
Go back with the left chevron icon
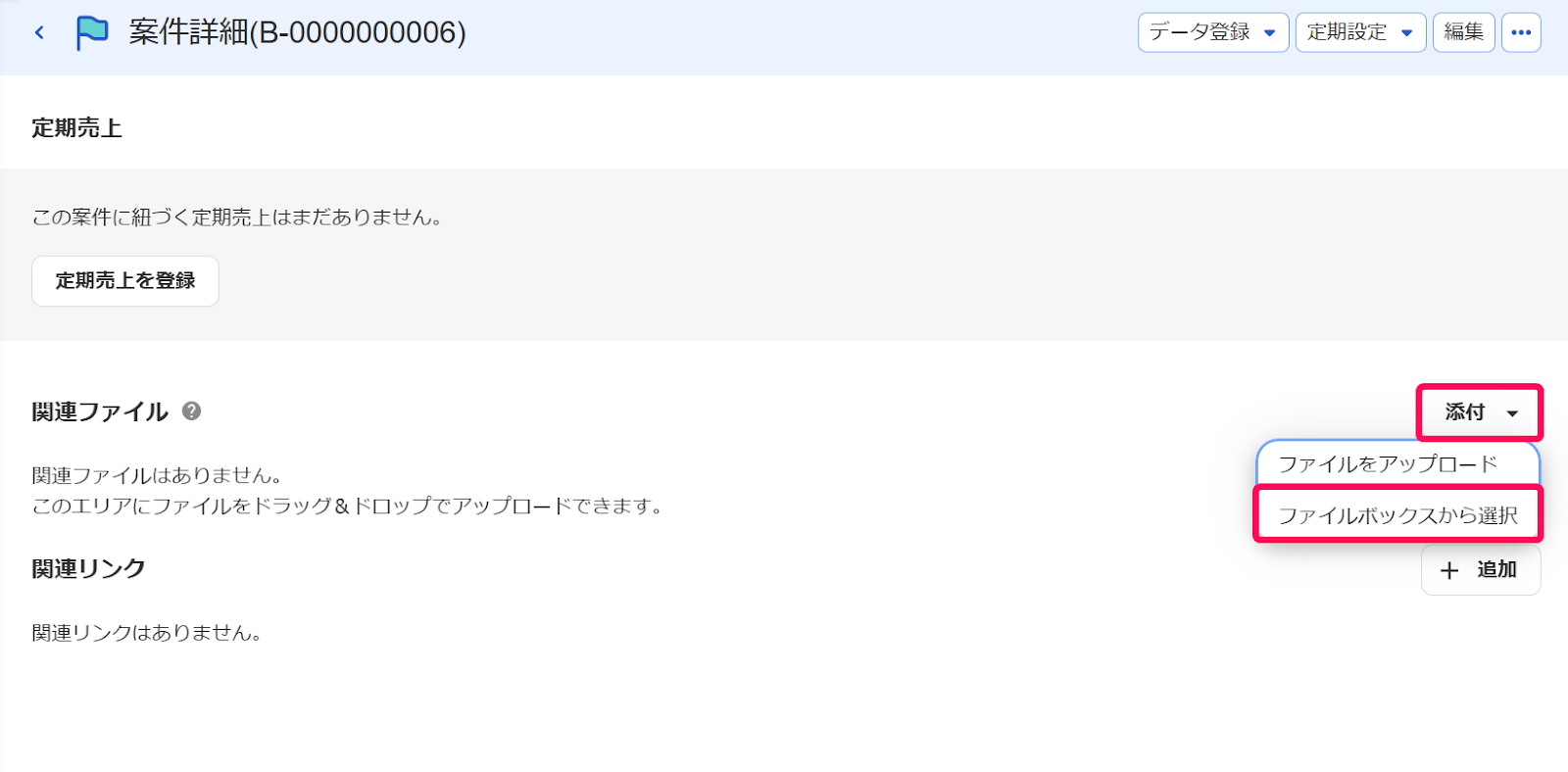(x=39, y=32)
